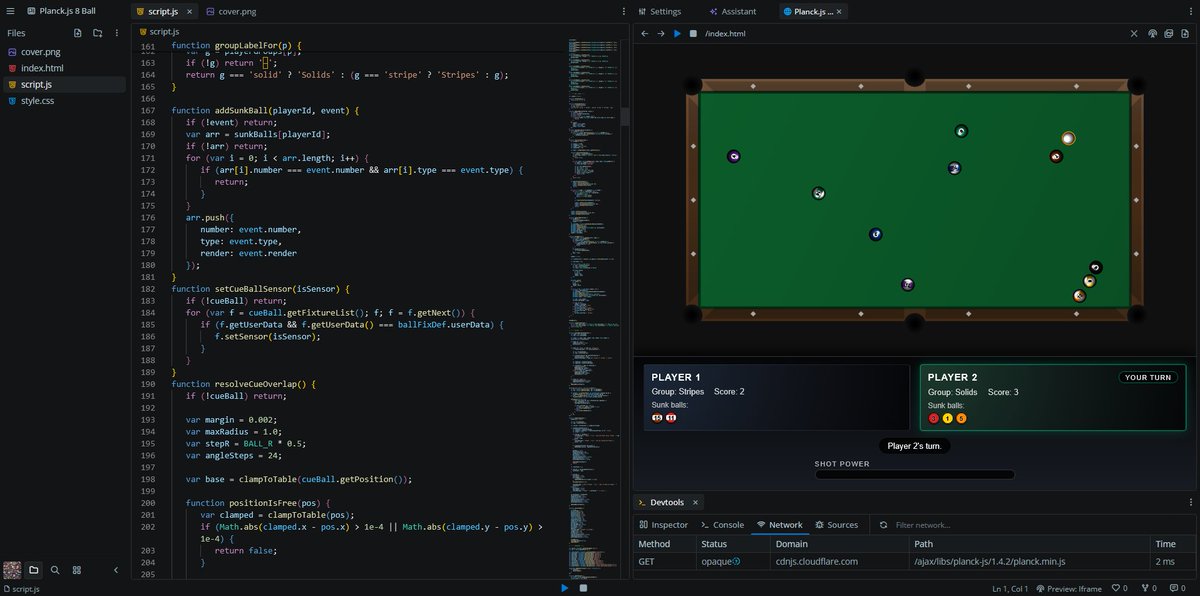Click the add-tab icon in preview toolbar
The image size is (1200, 596).
coord(1187,33)
